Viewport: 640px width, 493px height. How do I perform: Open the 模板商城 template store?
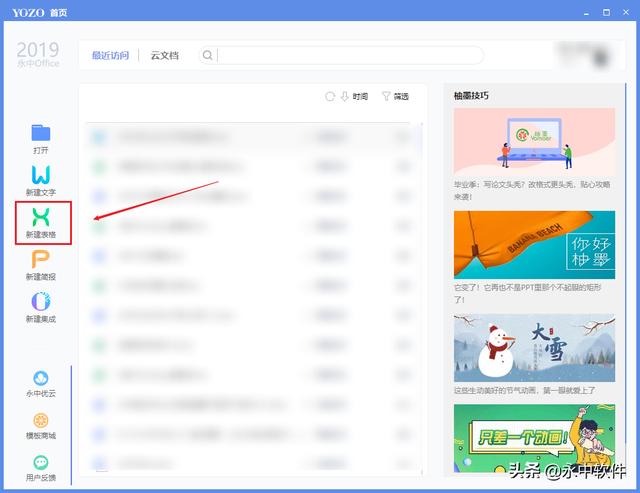(x=41, y=421)
